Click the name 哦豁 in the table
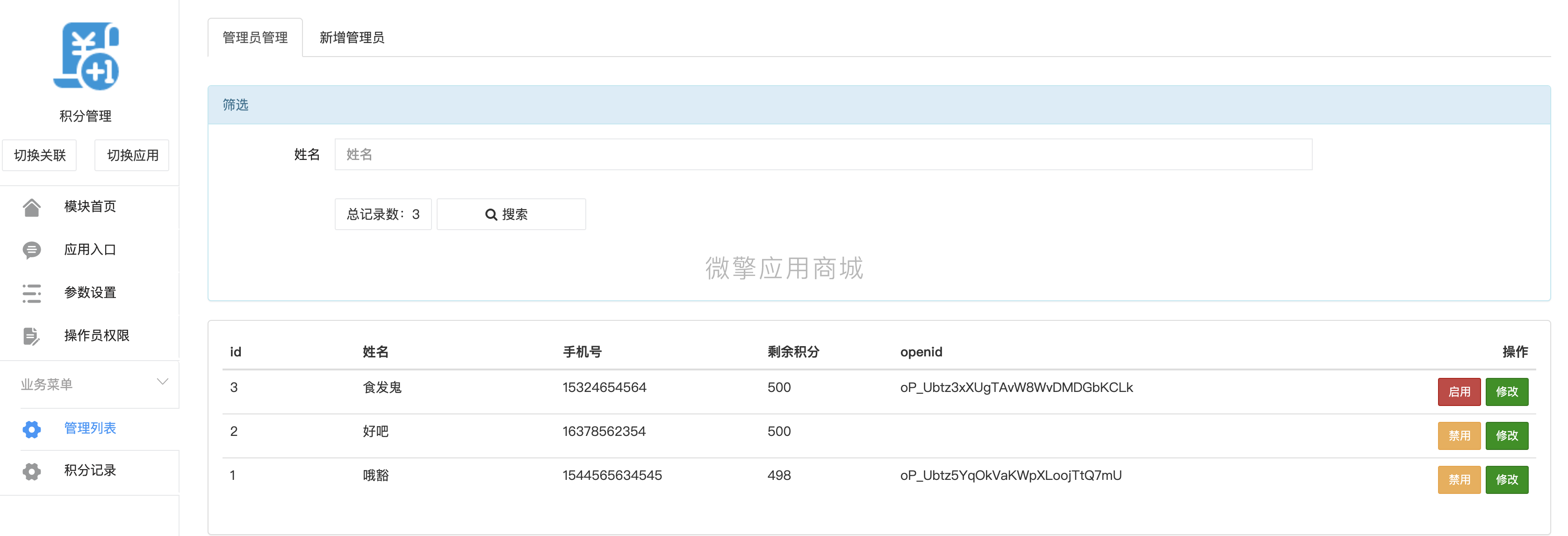This screenshot has height=536, width=1568. pyautogui.click(x=375, y=475)
